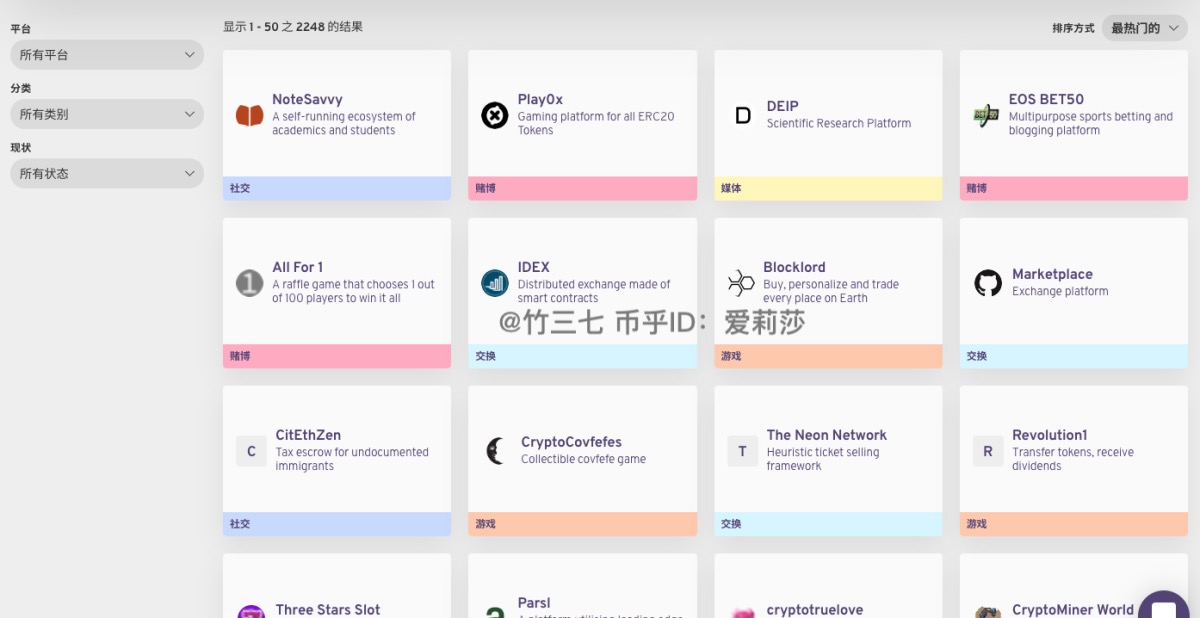Open the Blocklord title link
Screen dimensions: 1200x618
click(x=795, y=268)
